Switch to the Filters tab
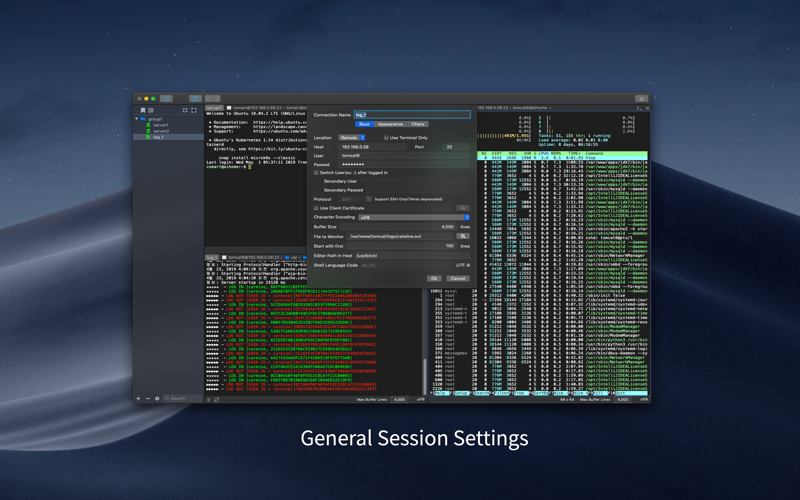800x500 pixels. point(418,124)
